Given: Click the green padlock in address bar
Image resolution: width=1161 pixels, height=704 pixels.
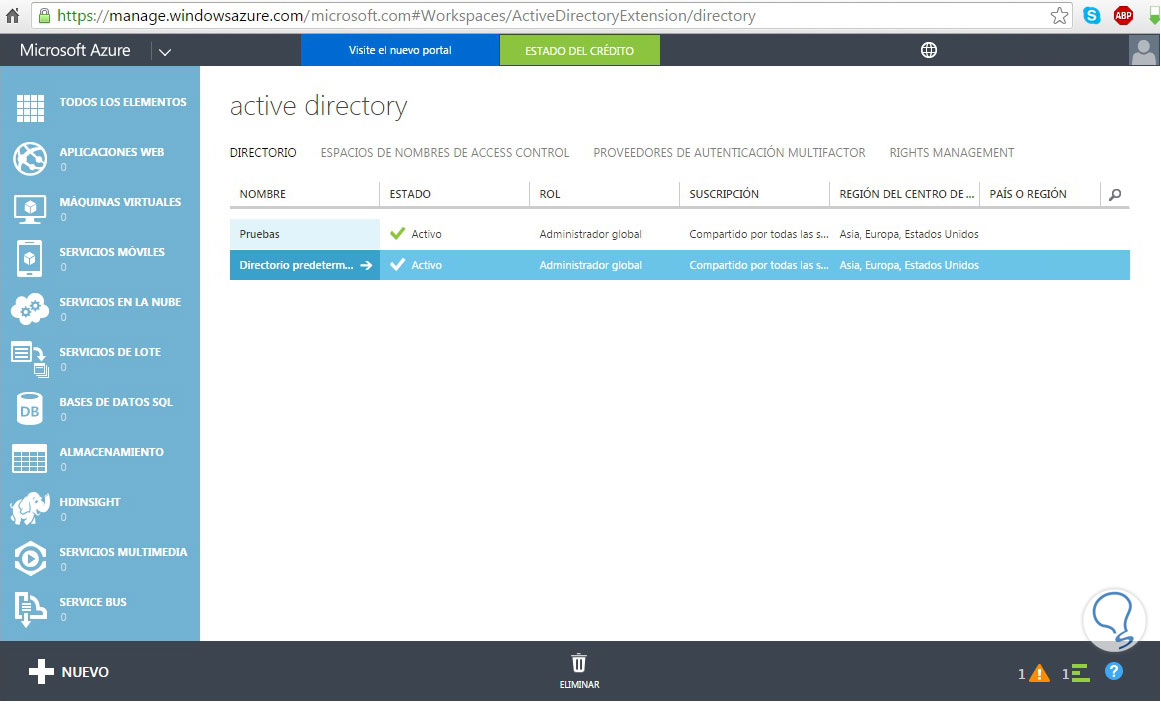Looking at the screenshot, I should point(44,16).
